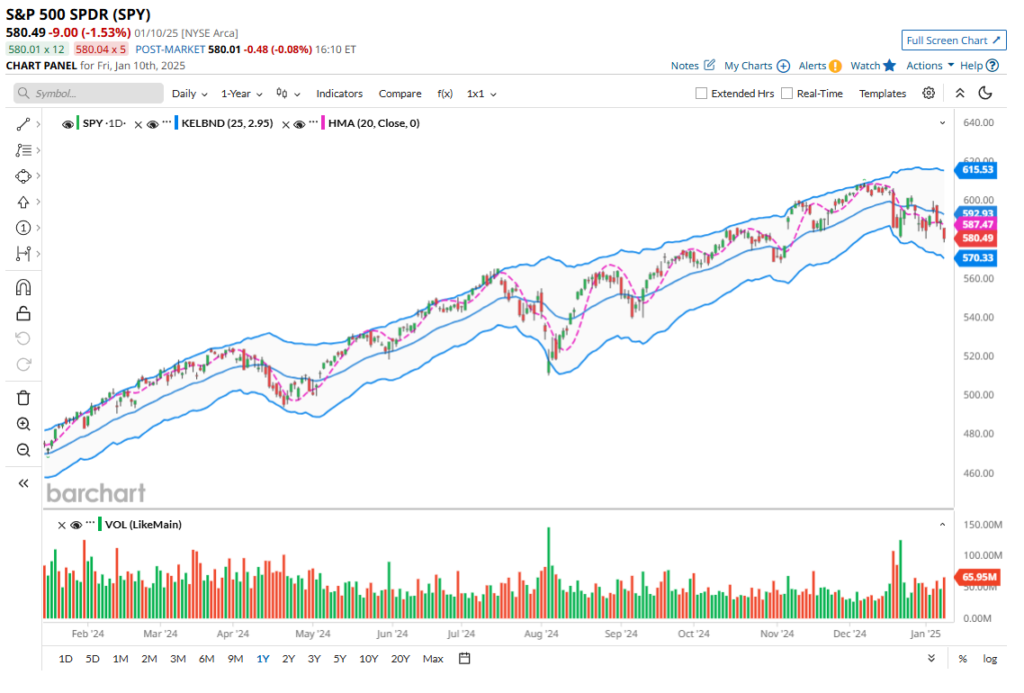Hide the VOL indicator via eye icon
The width and height of the screenshot is (1024, 693).
pyautogui.click(x=75, y=524)
